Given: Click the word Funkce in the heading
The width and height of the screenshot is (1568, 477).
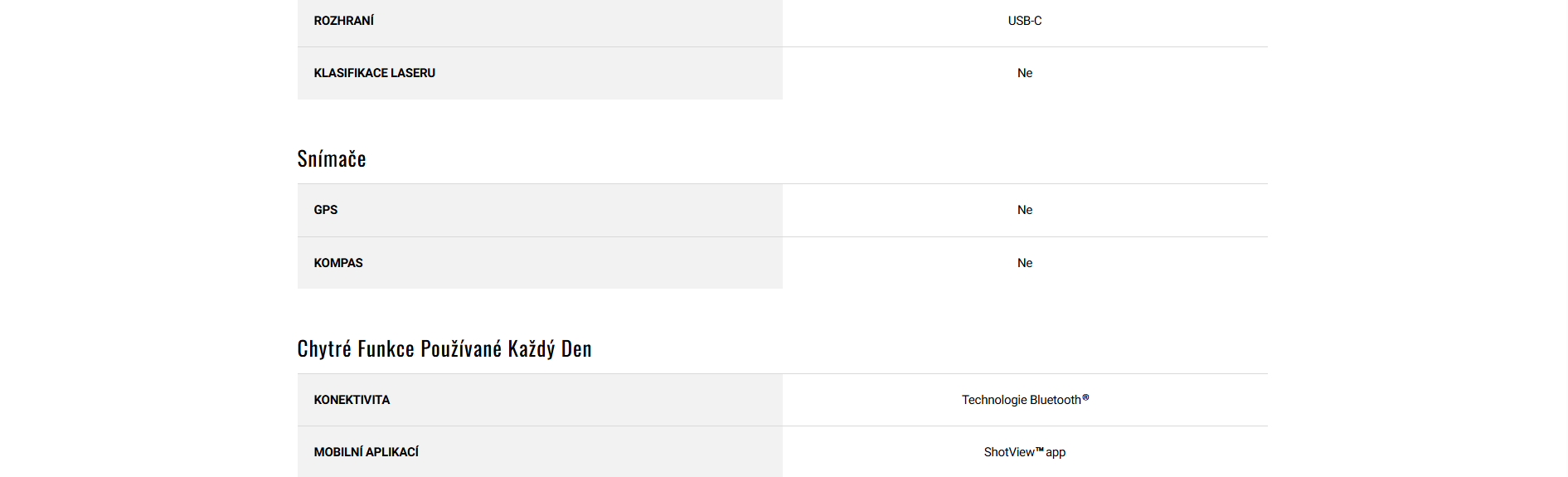Looking at the screenshot, I should [x=386, y=349].
